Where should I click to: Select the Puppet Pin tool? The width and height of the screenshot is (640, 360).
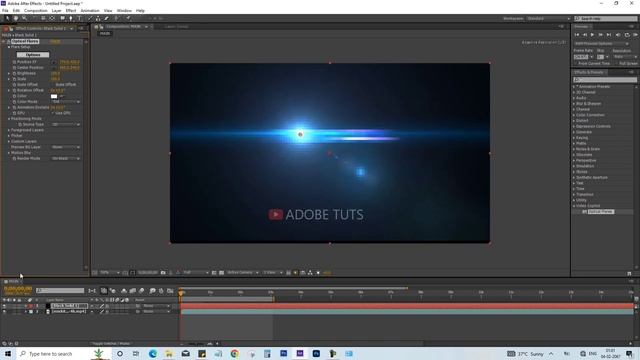128,18
